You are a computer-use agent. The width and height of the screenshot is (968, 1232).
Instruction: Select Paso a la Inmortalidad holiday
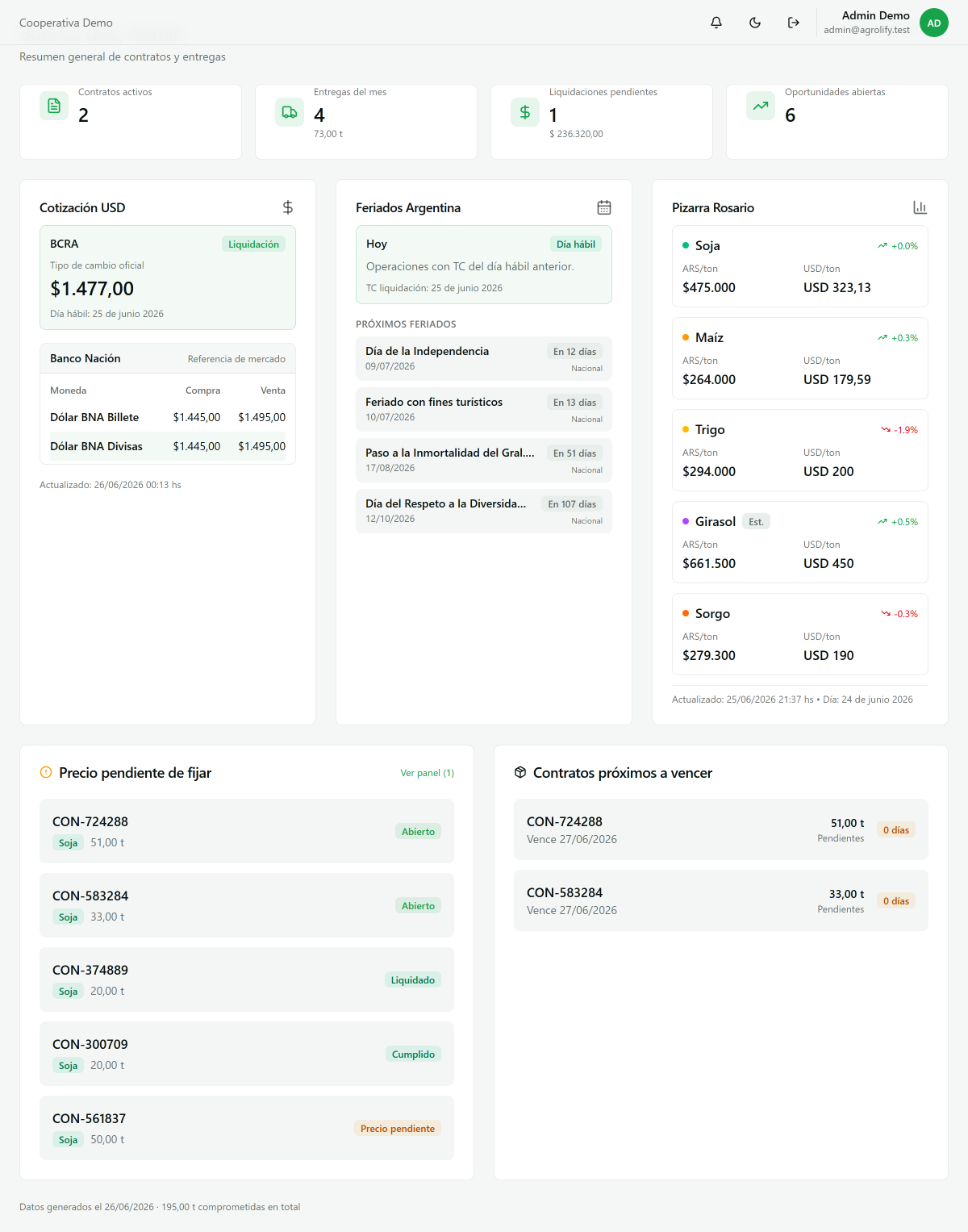[484, 460]
